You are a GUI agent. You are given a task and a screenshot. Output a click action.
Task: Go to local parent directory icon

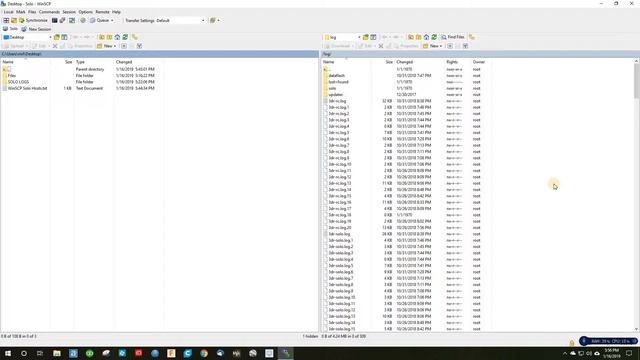coord(102,37)
